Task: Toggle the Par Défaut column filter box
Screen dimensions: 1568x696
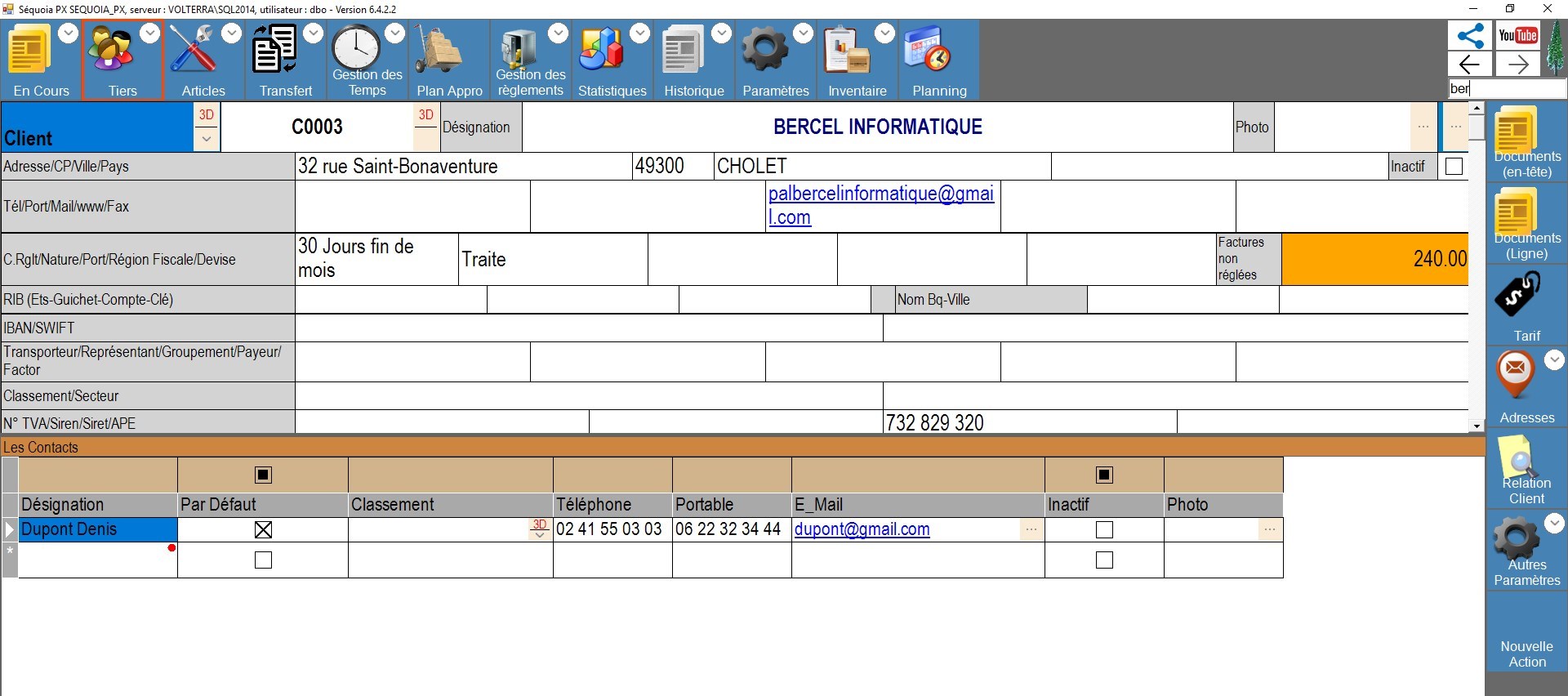Action: (x=263, y=475)
